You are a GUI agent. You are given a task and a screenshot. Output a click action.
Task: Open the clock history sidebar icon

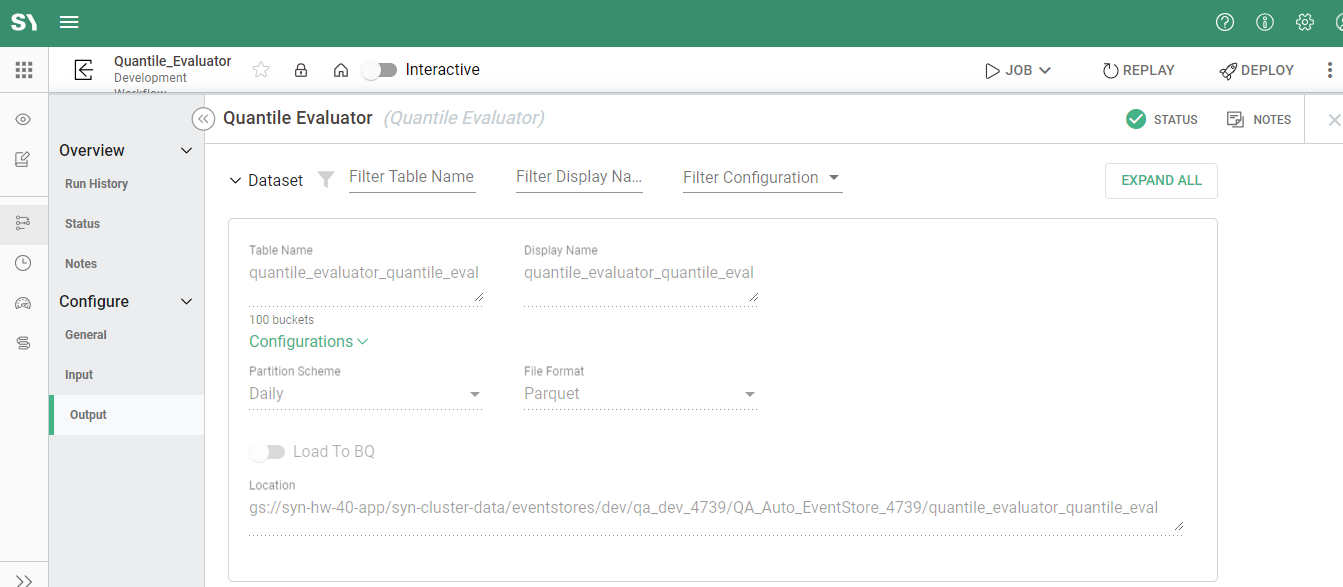click(x=23, y=263)
